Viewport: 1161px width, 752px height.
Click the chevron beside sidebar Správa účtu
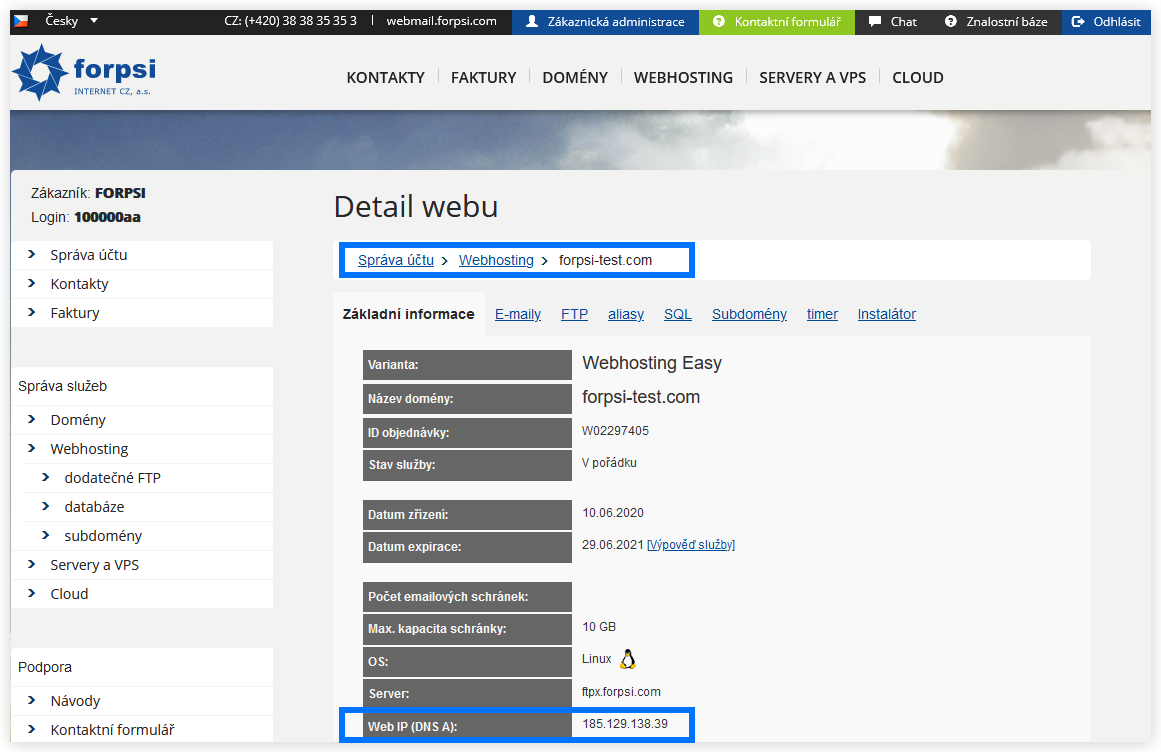pyautogui.click(x=31, y=254)
